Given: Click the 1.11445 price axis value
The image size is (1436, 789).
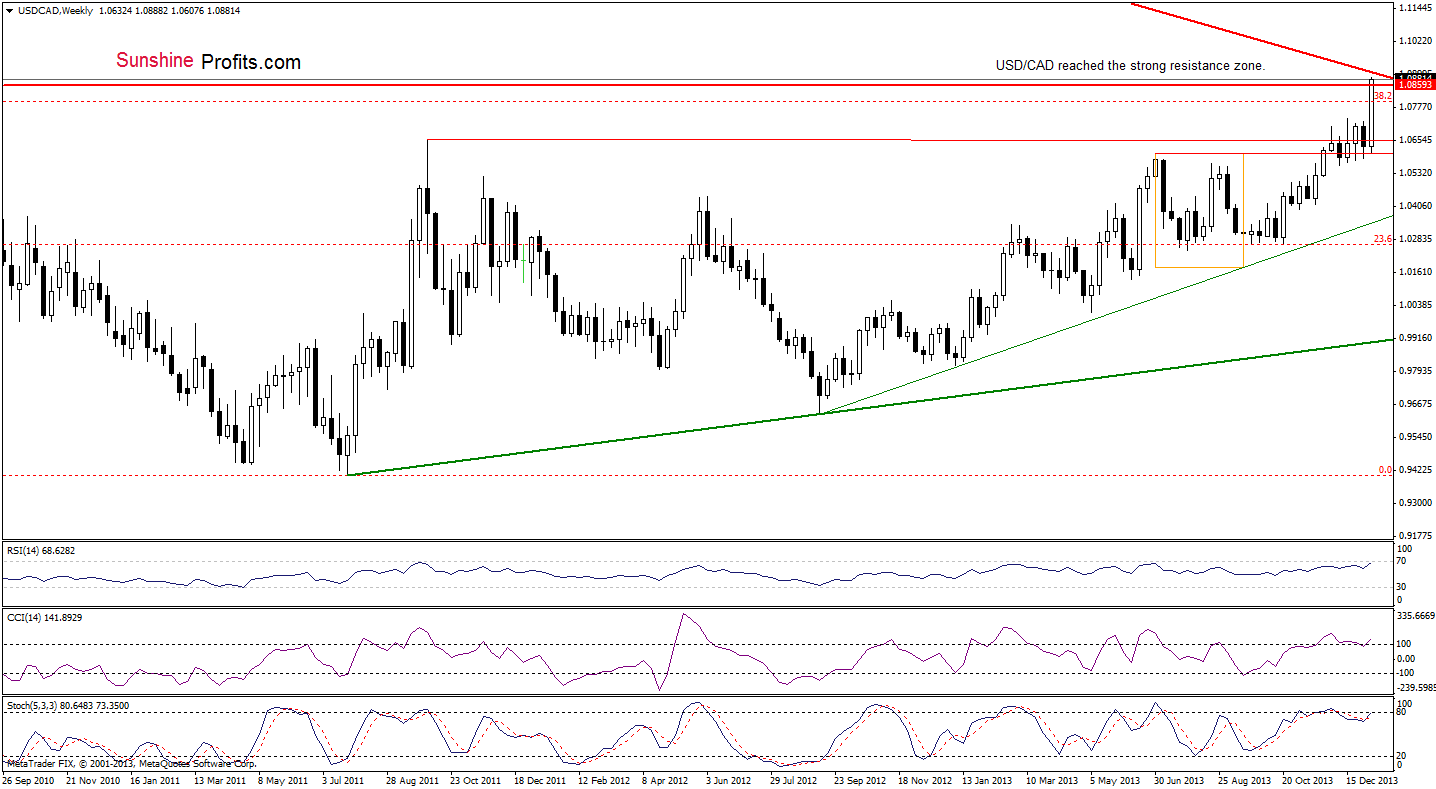Looking at the screenshot, I should [1417, 8].
